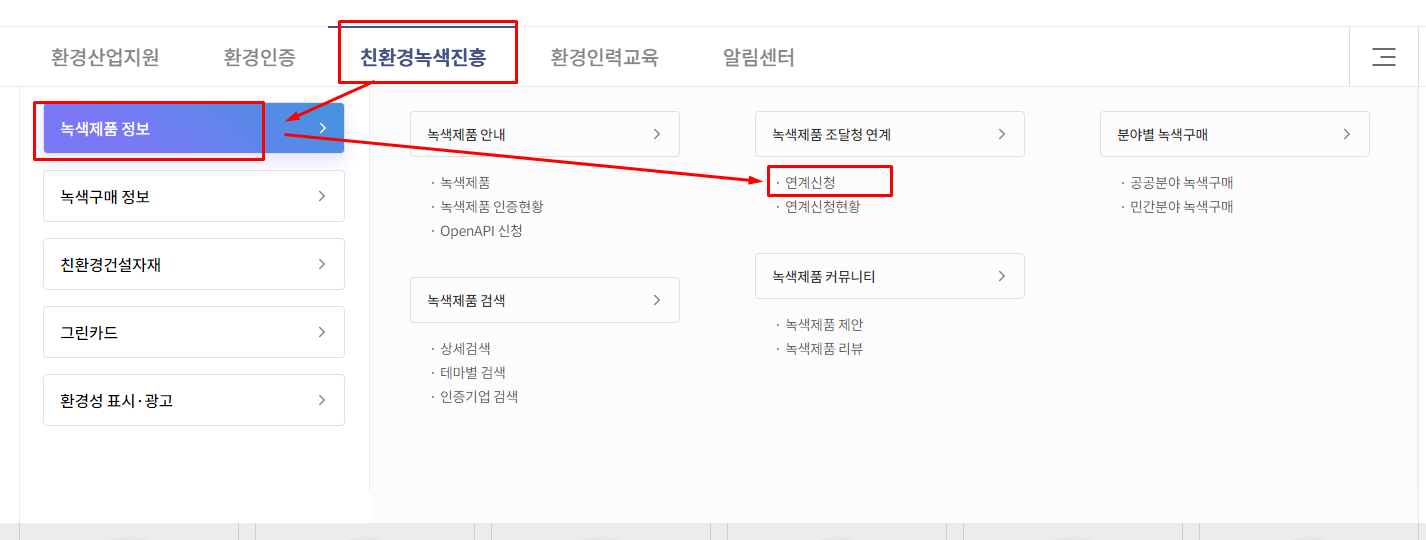This screenshot has width=1426, height=540.
Task: Select 녹색제품 정보 side menu label
Action: tap(105, 128)
